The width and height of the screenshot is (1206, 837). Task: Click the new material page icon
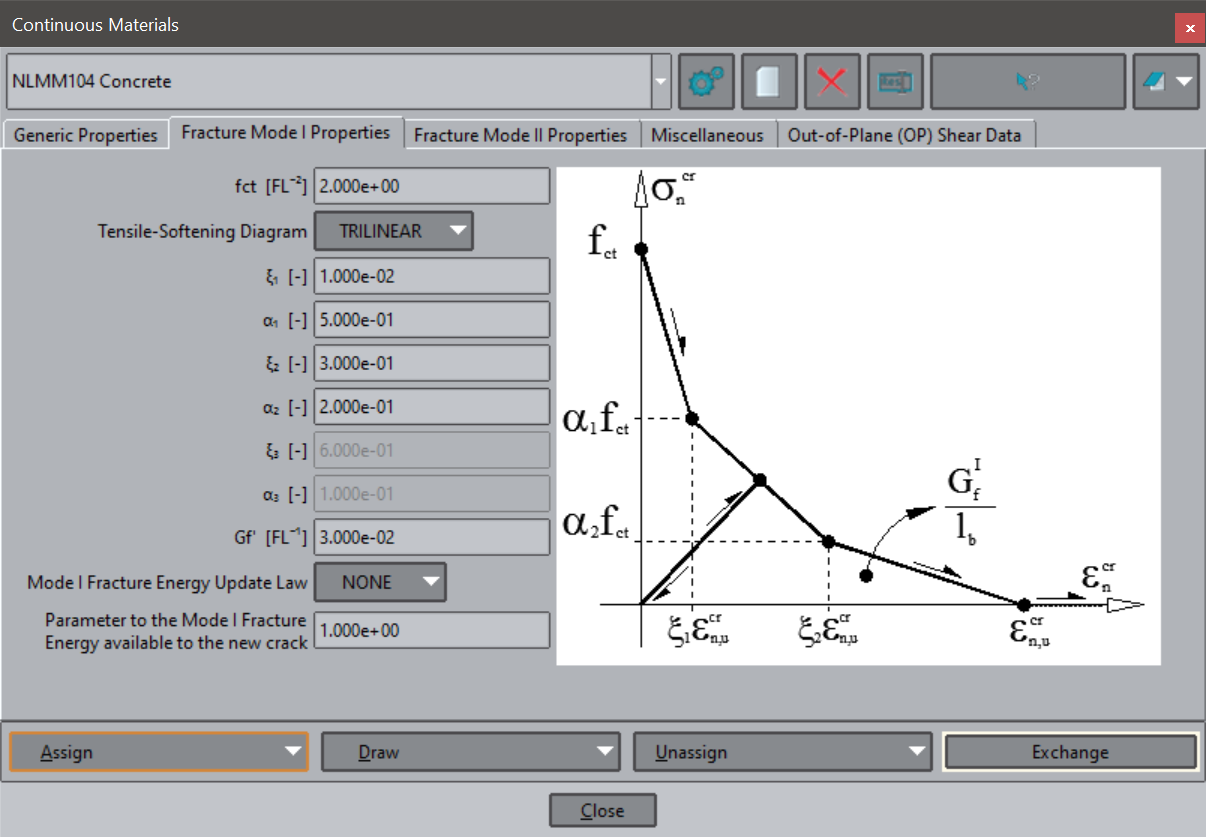tap(768, 82)
